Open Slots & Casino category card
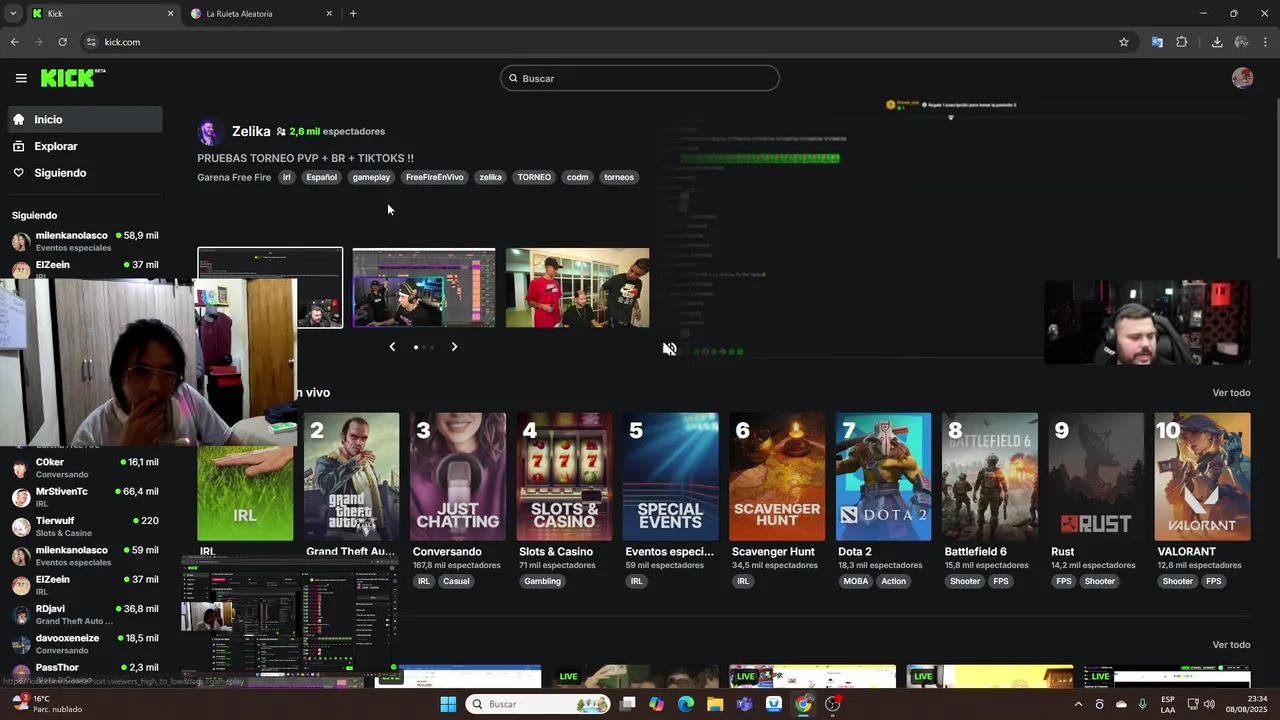The image size is (1280, 720). (x=564, y=477)
